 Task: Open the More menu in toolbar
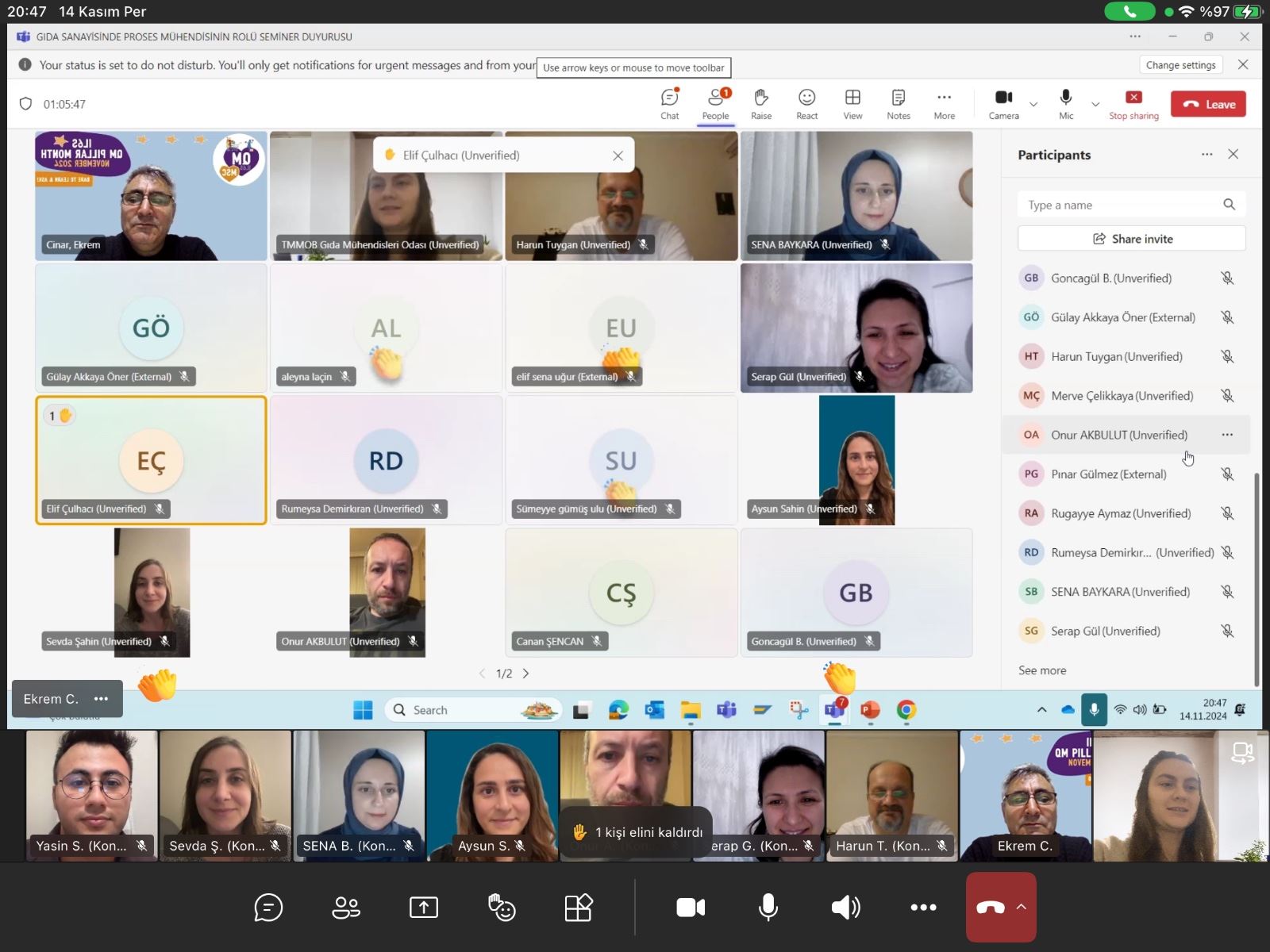coord(944,103)
